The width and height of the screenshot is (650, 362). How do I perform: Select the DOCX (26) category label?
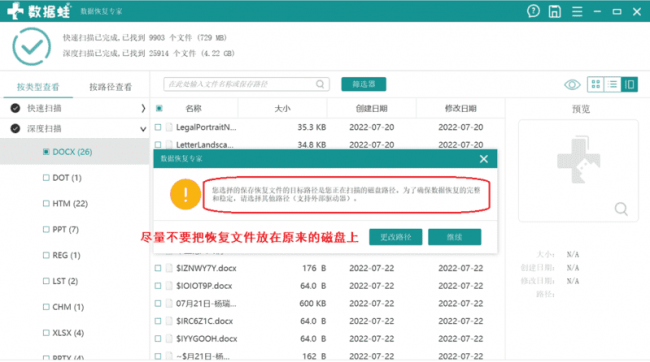click(x=73, y=152)
